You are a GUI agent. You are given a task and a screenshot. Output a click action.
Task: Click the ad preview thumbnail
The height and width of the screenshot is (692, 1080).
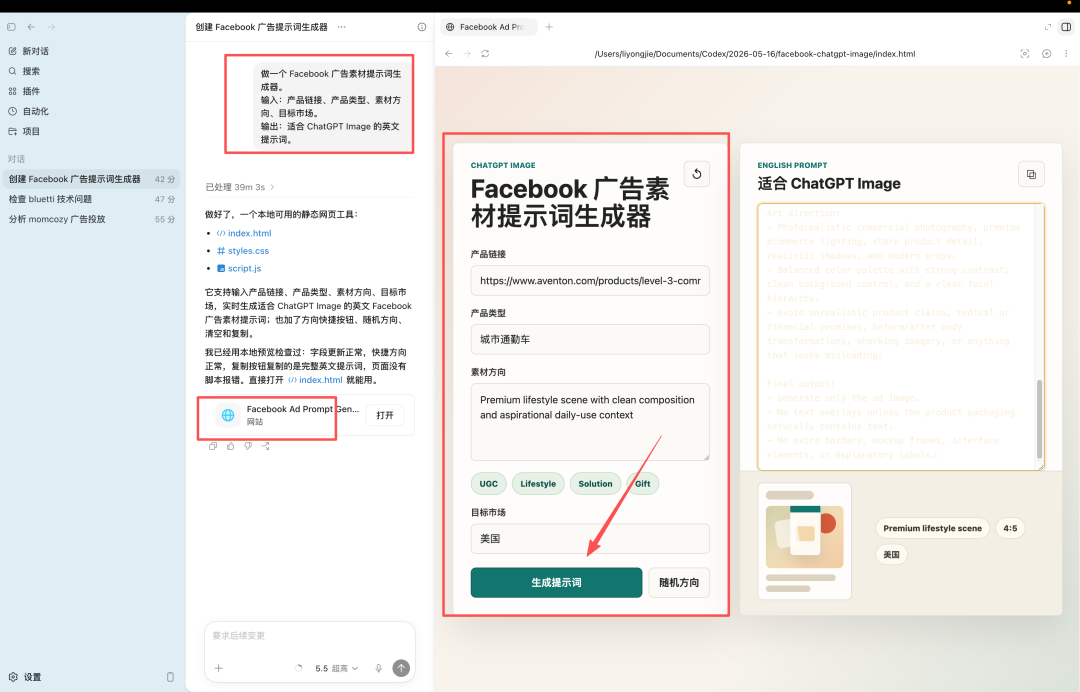click(x=804, y=541)
